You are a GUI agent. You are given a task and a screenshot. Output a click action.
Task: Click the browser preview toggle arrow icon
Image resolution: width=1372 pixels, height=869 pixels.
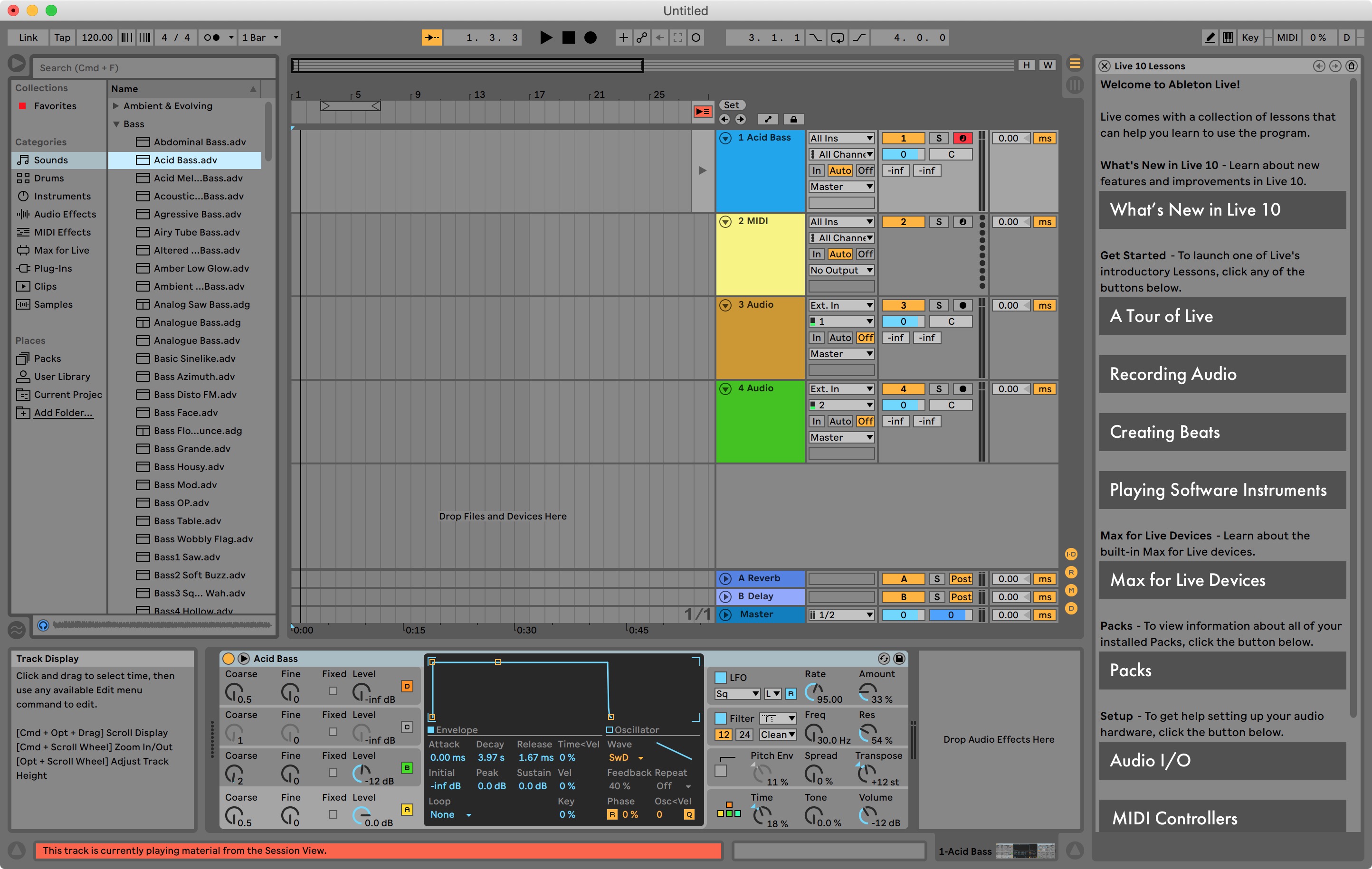click(17, 64)
